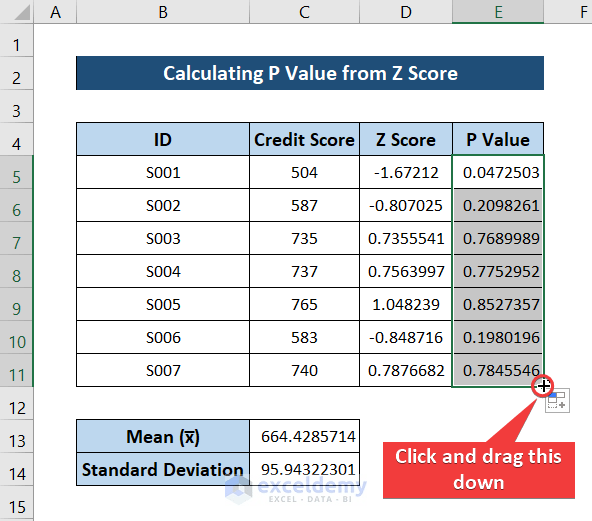This screenshot has height=521, width=592.
Task: Select P value cell 0.8527357
Action: 498,304
